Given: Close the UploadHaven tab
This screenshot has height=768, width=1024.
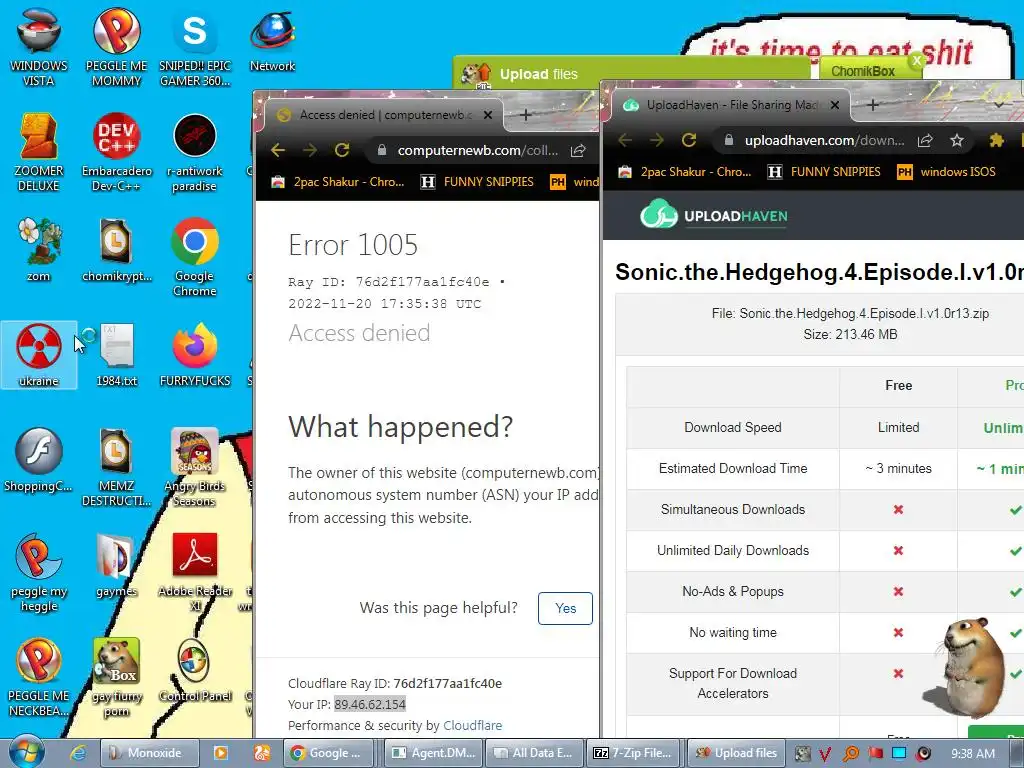Looking at the screenshot, I should click(x=835, y=104).
